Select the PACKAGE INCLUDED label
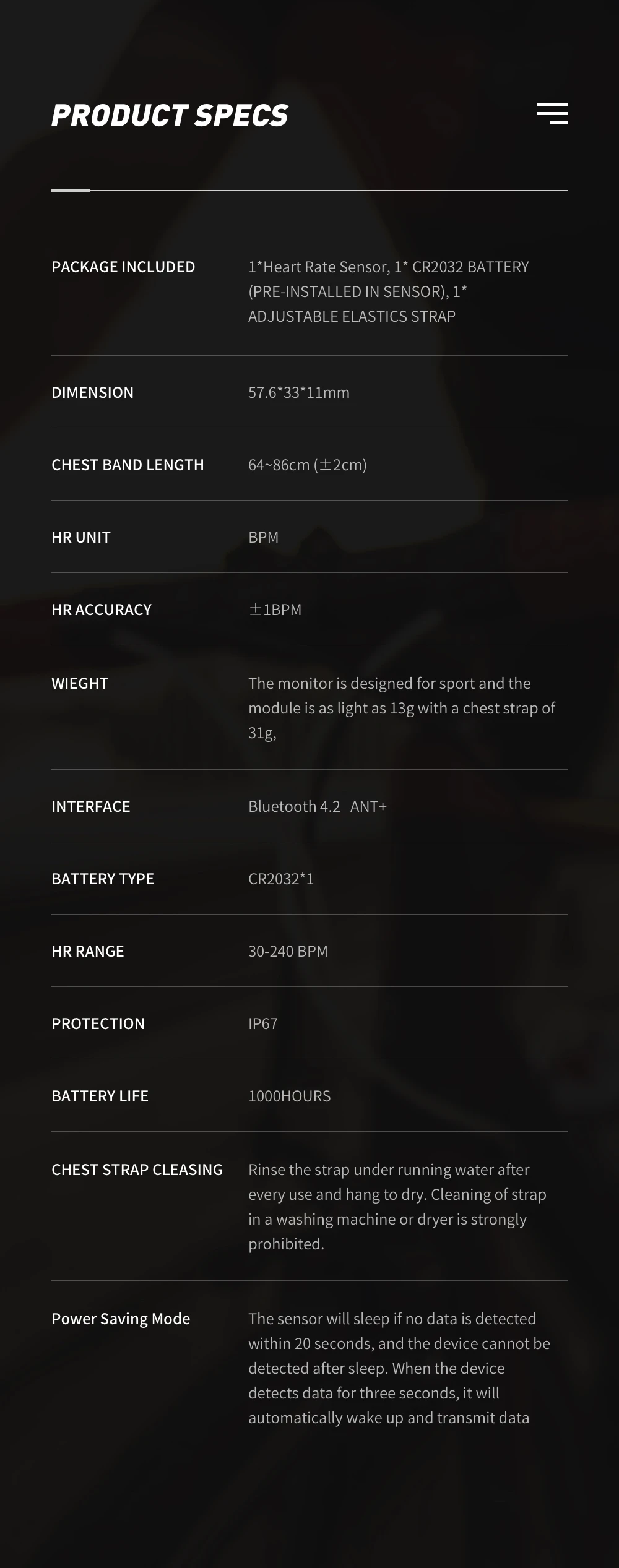 pos(123,267)
